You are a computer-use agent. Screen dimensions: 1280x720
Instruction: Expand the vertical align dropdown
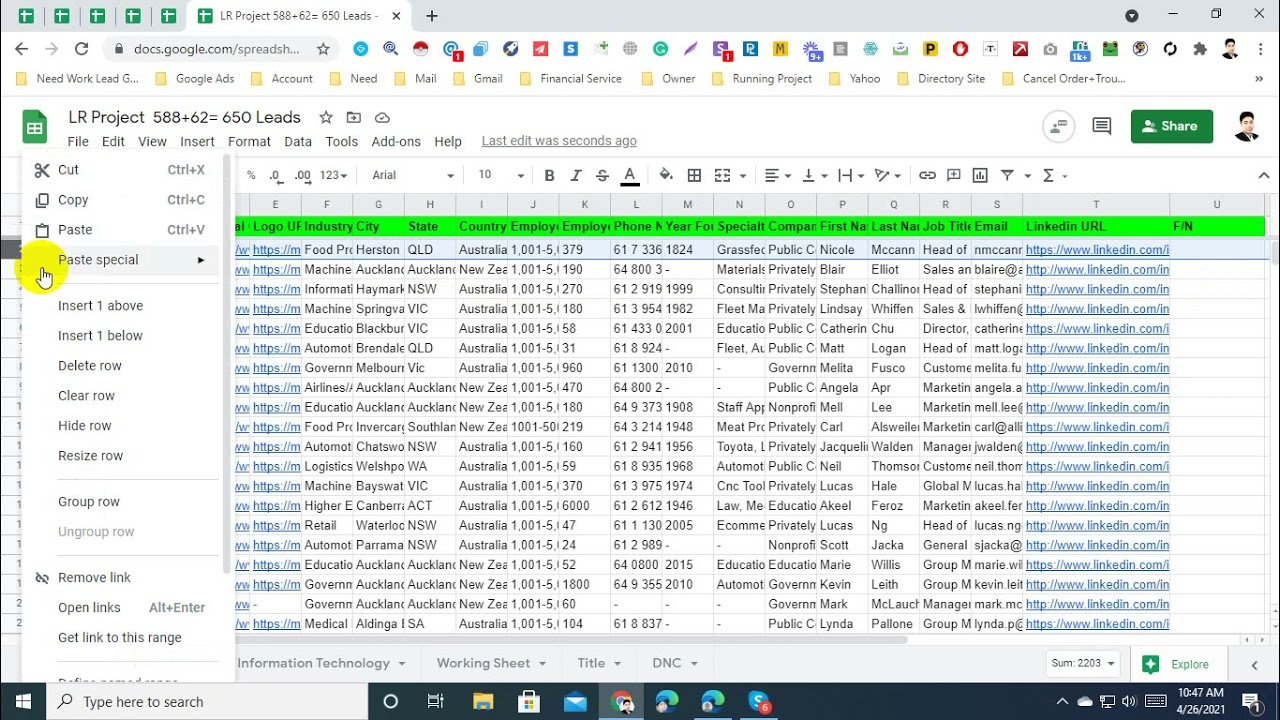pos(814,175)
